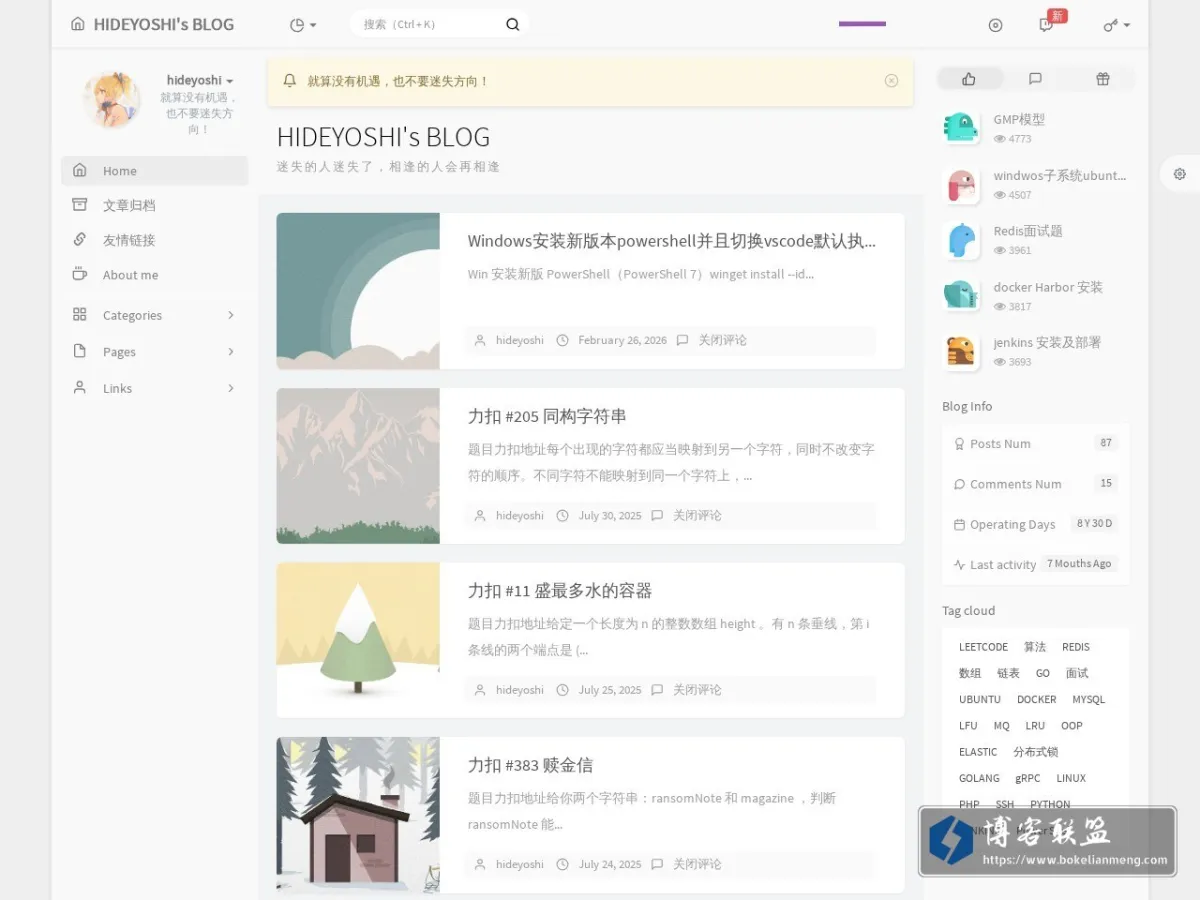Open 文章归档 in the sidebar
This screenshot has width=1200, height=900.
pos(154,205)
